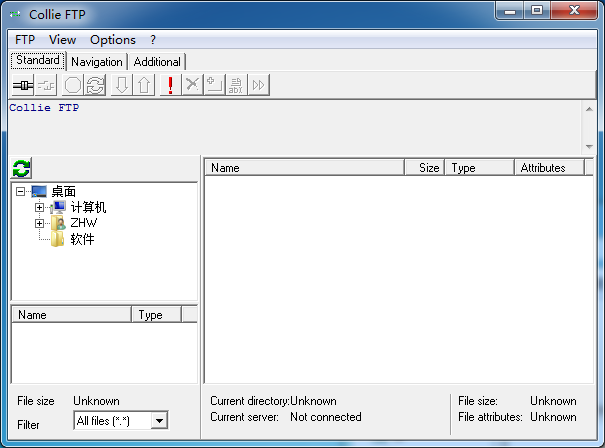
Task: Close the Collie FTP window
Action: click(574, 11)
